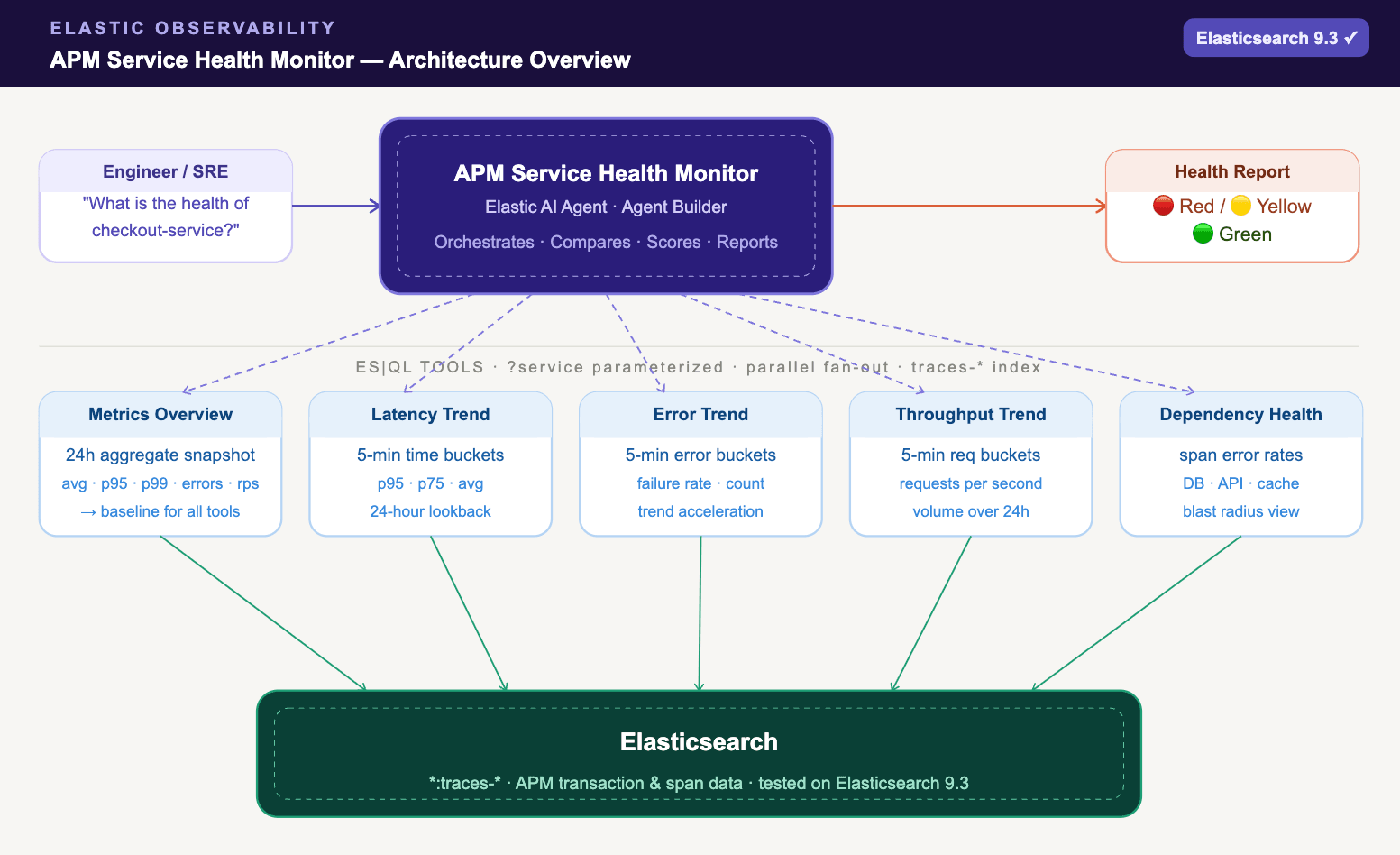Click the "5-min req buckets" text
The image size is (1400, 855).
[x=971, y=455]
